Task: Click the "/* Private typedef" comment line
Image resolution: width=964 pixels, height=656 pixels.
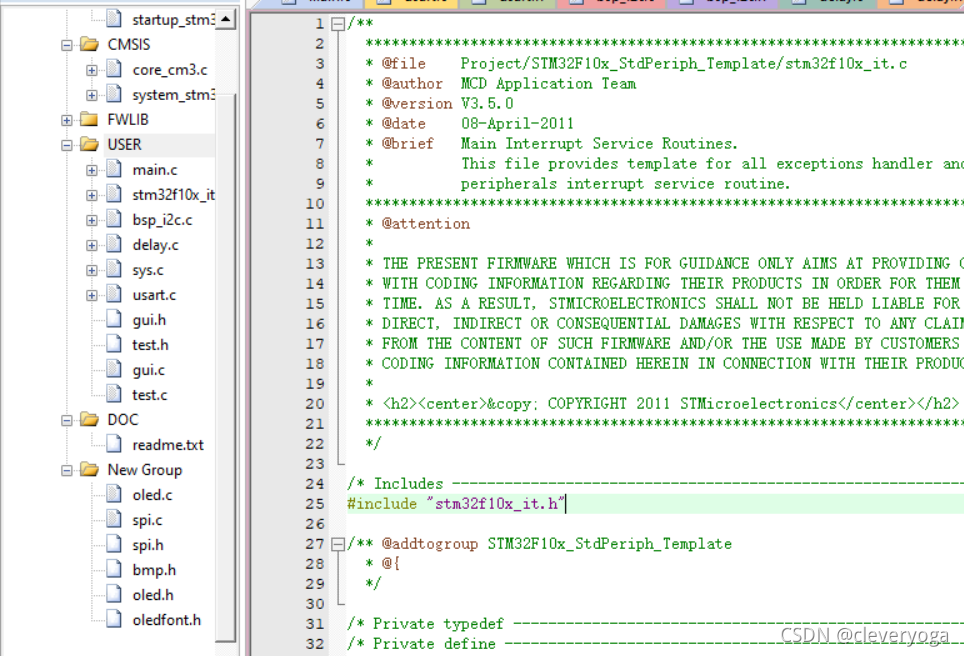Action: (x=655, y=624)
